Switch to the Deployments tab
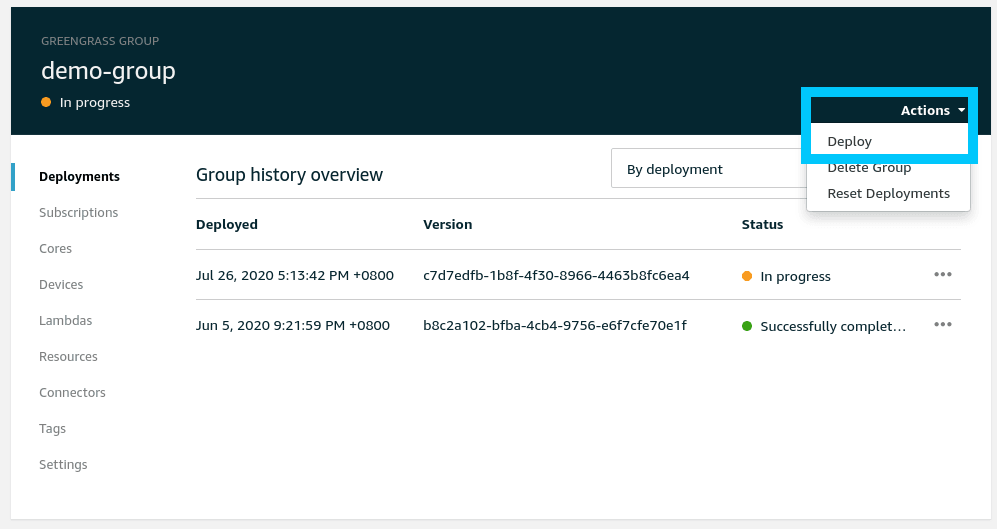Screen dimensions: 997x529 [79, 177]
